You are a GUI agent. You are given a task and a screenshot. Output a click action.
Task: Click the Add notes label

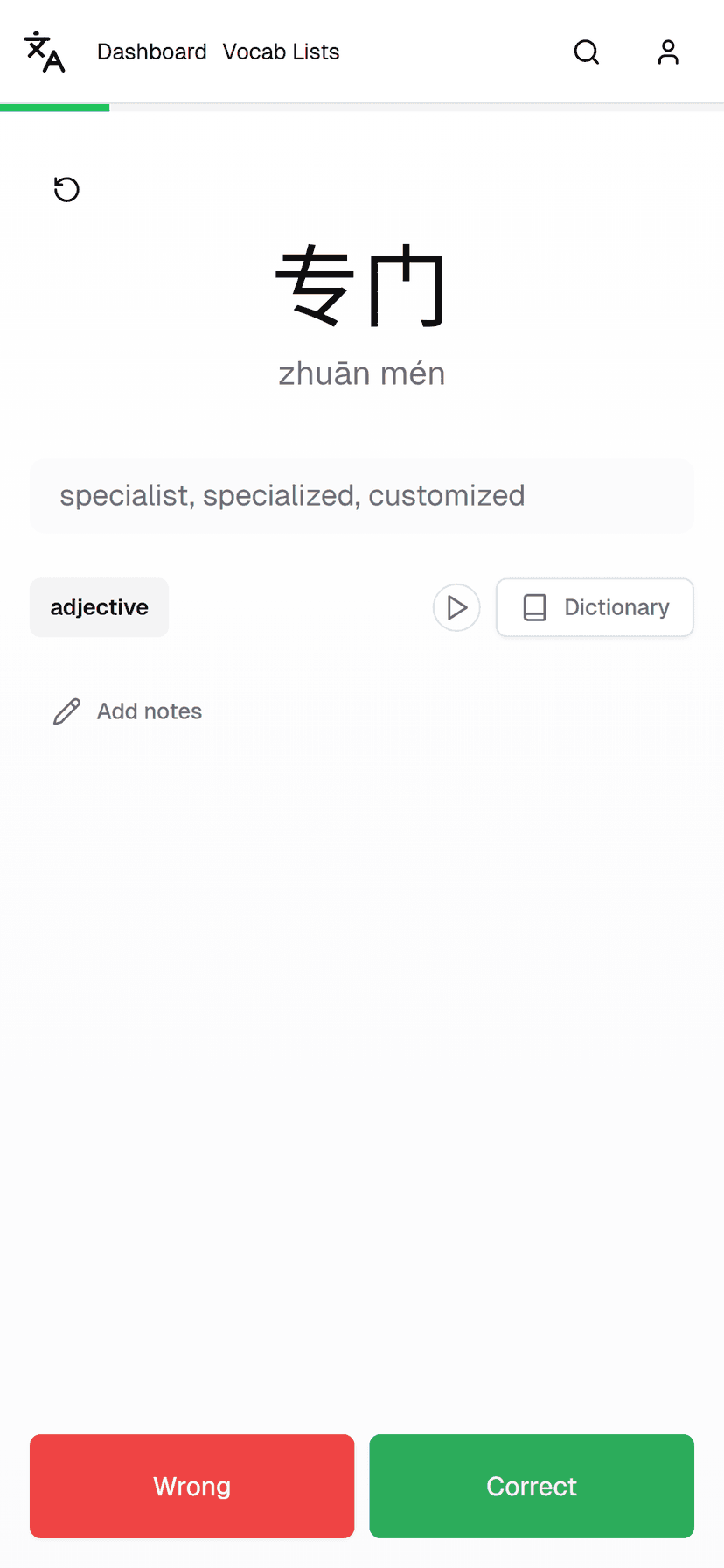pyautogui.click(x=150, y=711)
